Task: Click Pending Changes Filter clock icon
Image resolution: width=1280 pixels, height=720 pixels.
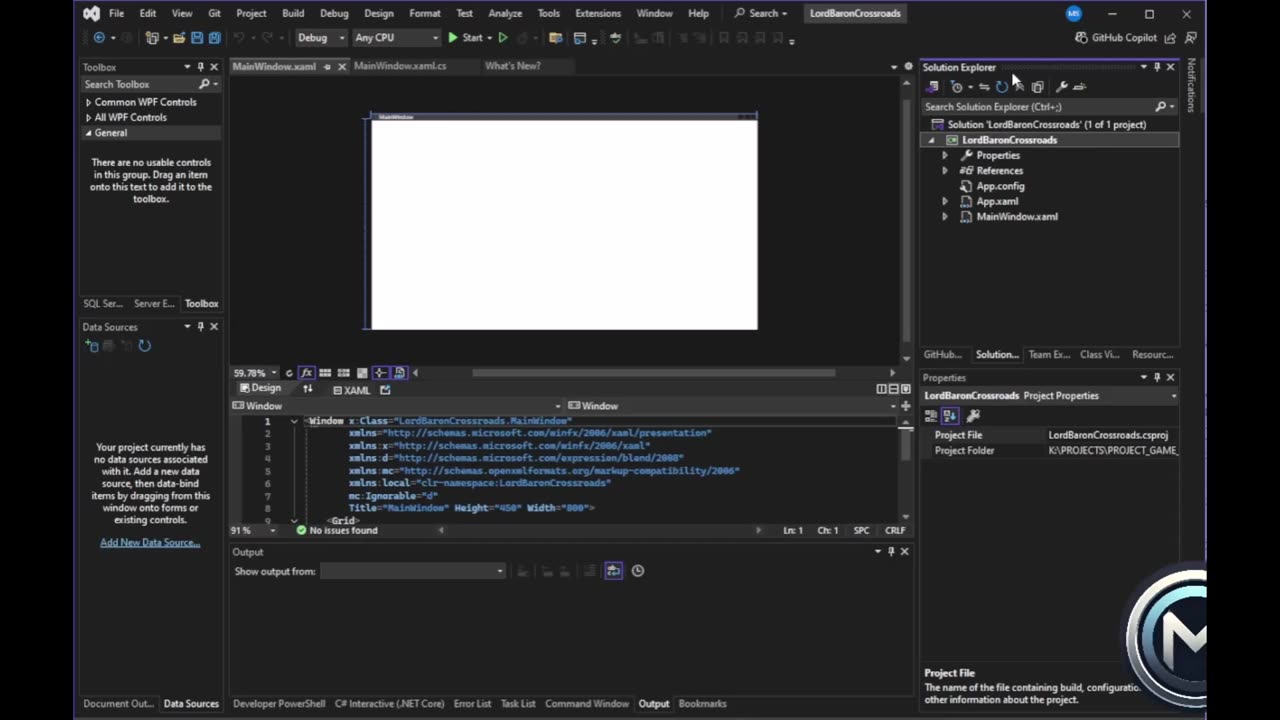Action: click(x=957, y=87)
